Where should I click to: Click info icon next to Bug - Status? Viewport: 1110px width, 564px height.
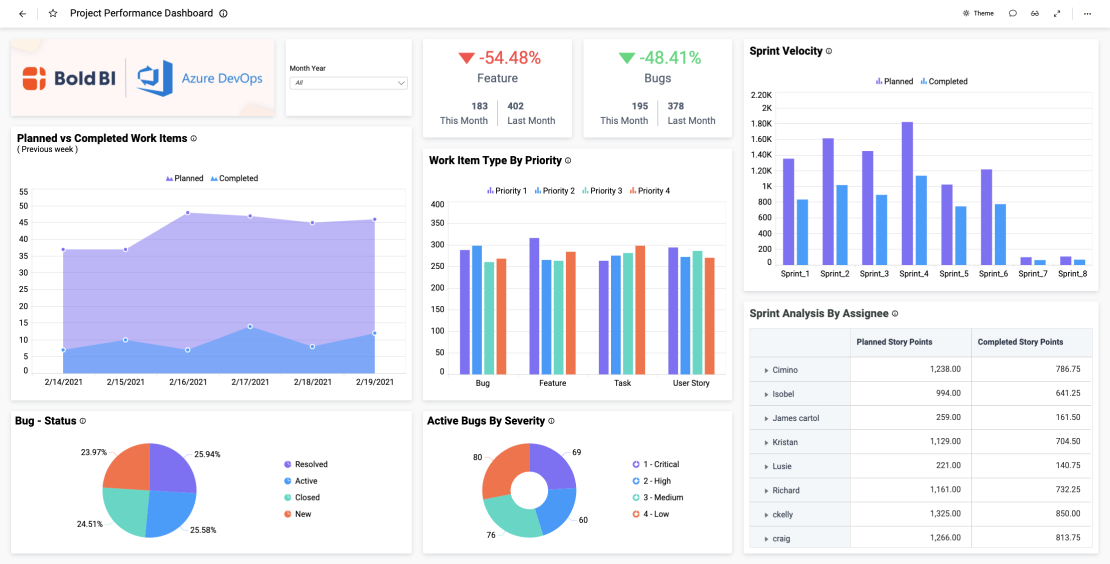point(83,421)
